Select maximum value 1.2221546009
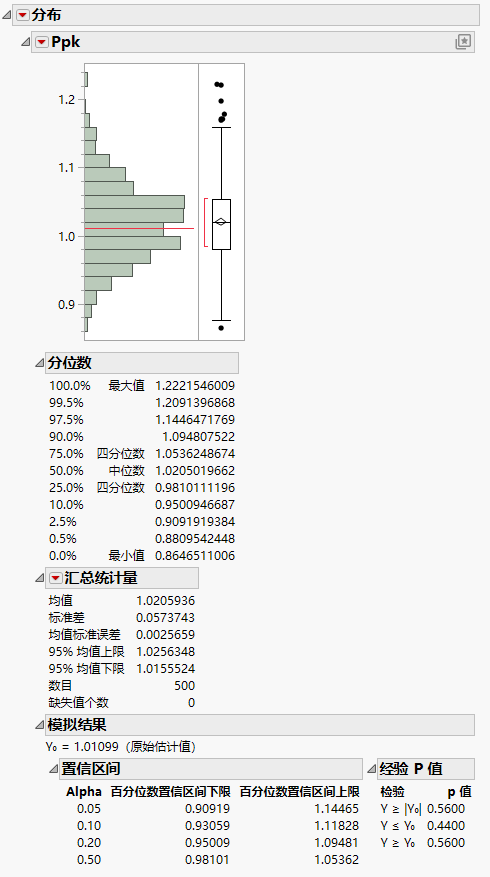 pyautogui.click(x=195, y=385)
